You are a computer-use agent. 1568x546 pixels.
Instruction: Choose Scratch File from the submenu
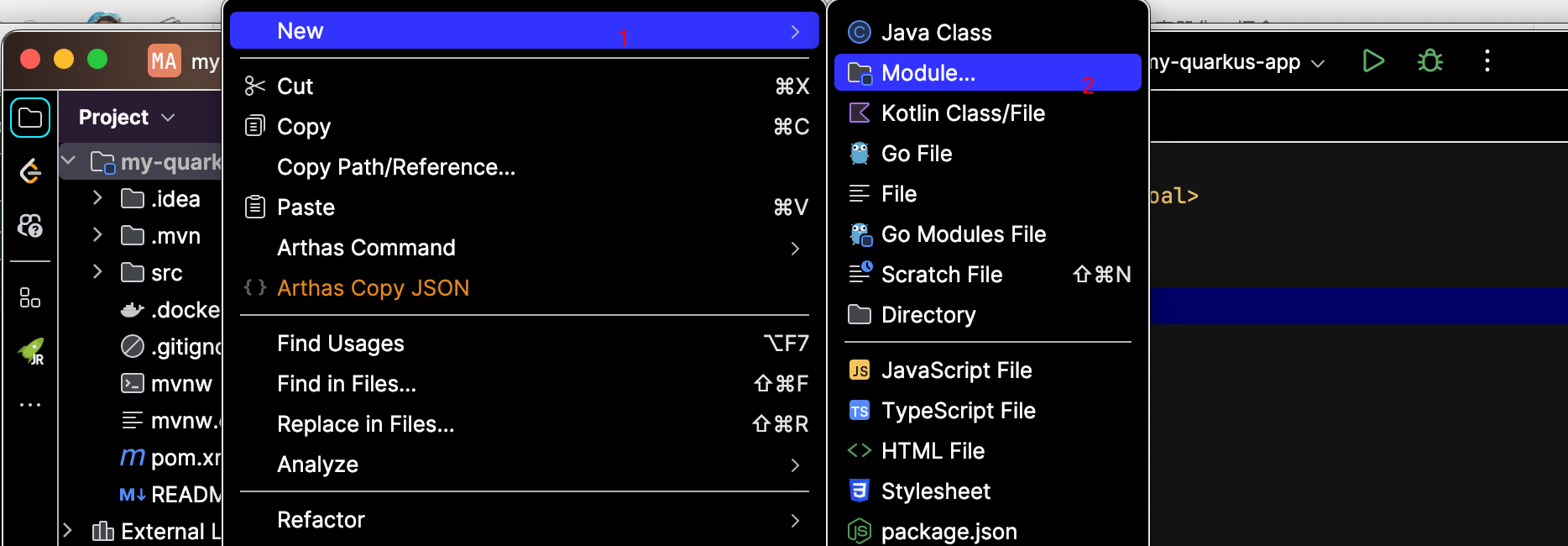coord(942,275)
